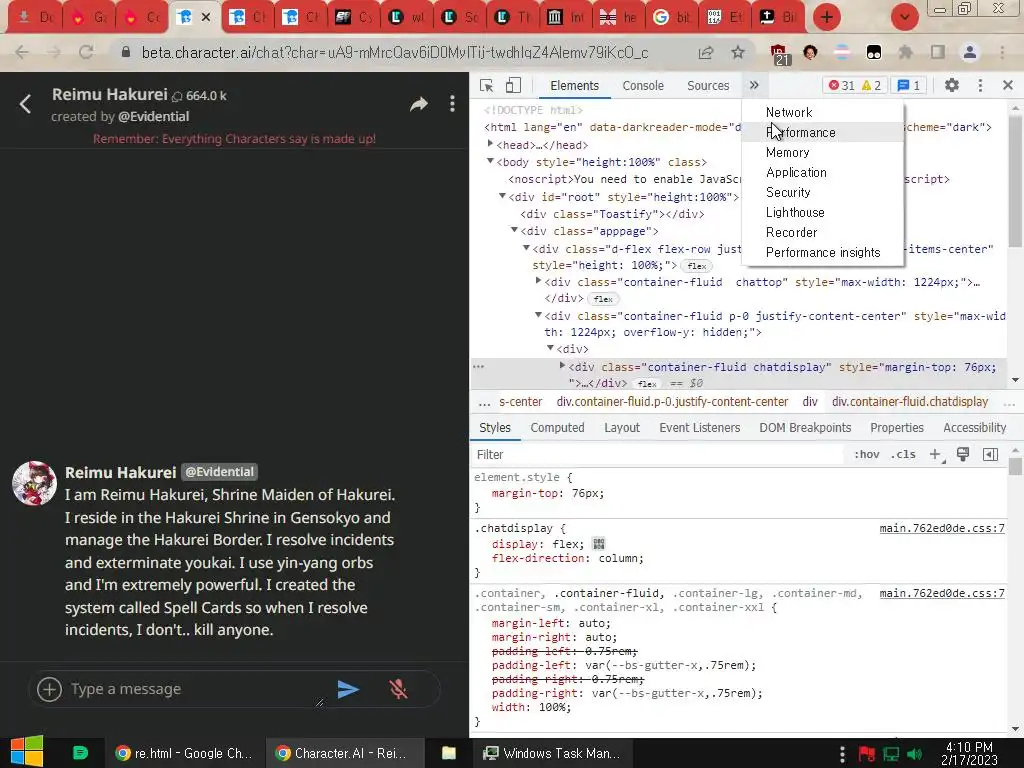
Task: Open the Computed pane tab
Action: pyautogui.click(x=557, y=427)
